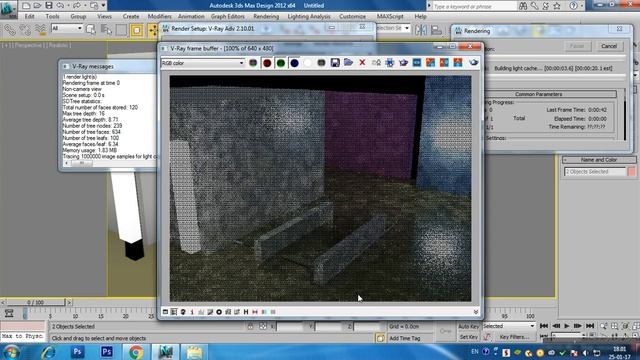Click Align tool icon in main toolbar
This screenshot has height=360, width=640.
pyautogui.click(x=436, y=30)
